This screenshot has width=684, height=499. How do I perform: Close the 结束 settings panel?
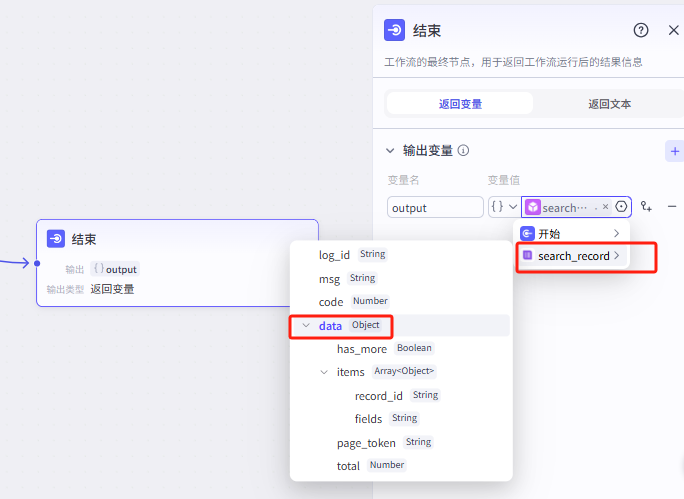(674, 30)
